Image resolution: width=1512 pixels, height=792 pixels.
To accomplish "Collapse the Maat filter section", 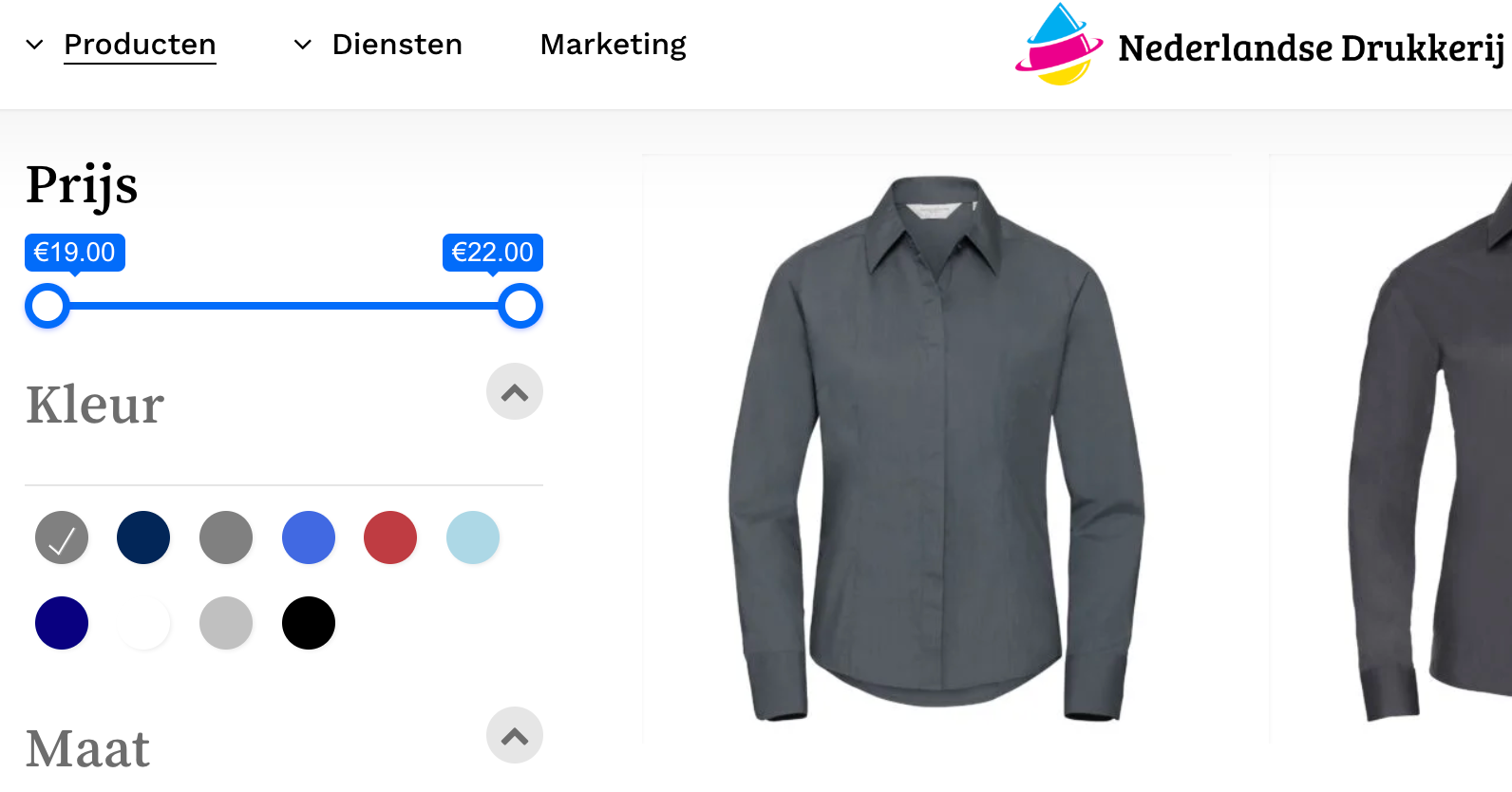I will point(515,735).
